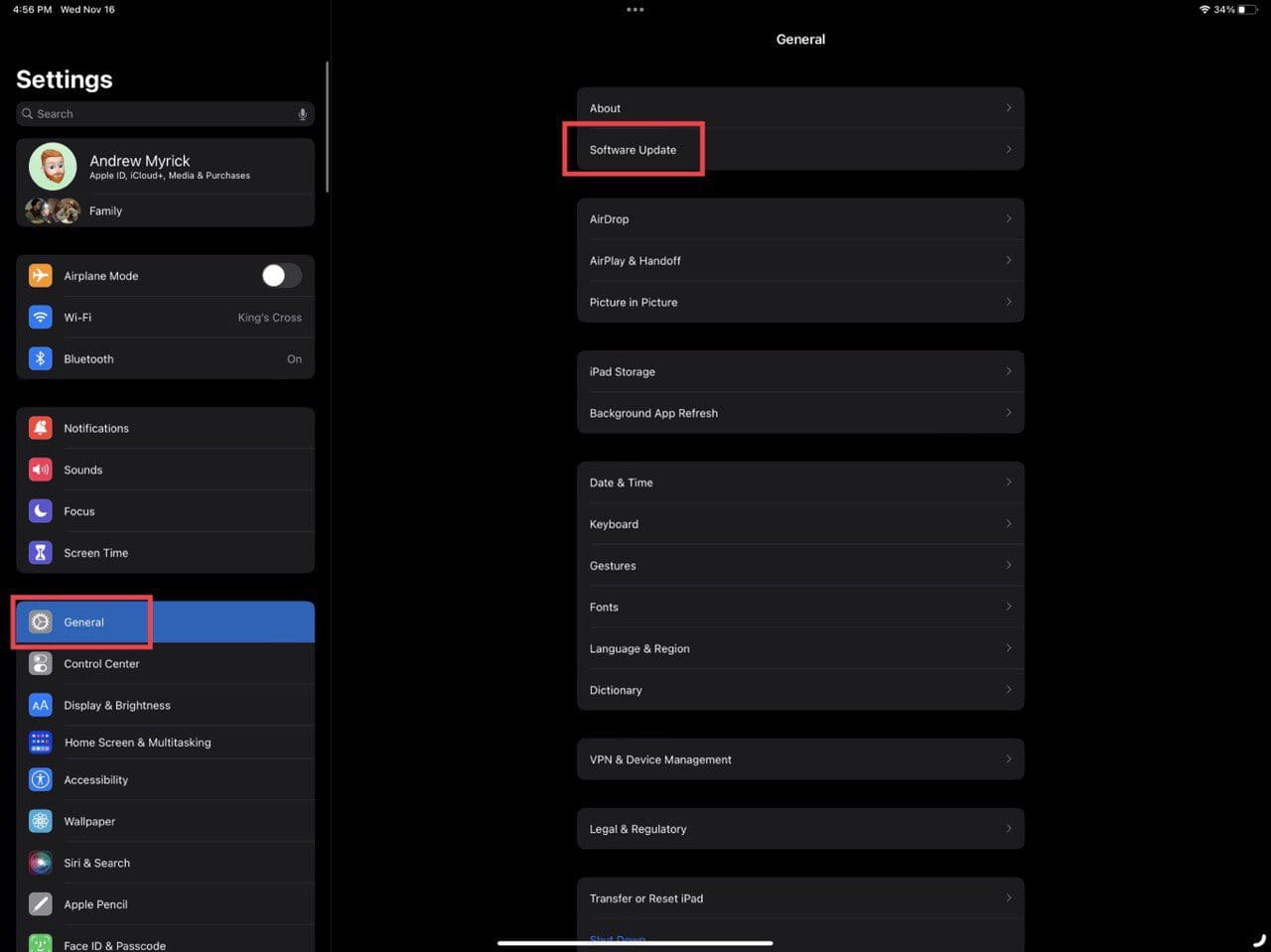
Task: Click the Settings search field
Action: [159, 114]
